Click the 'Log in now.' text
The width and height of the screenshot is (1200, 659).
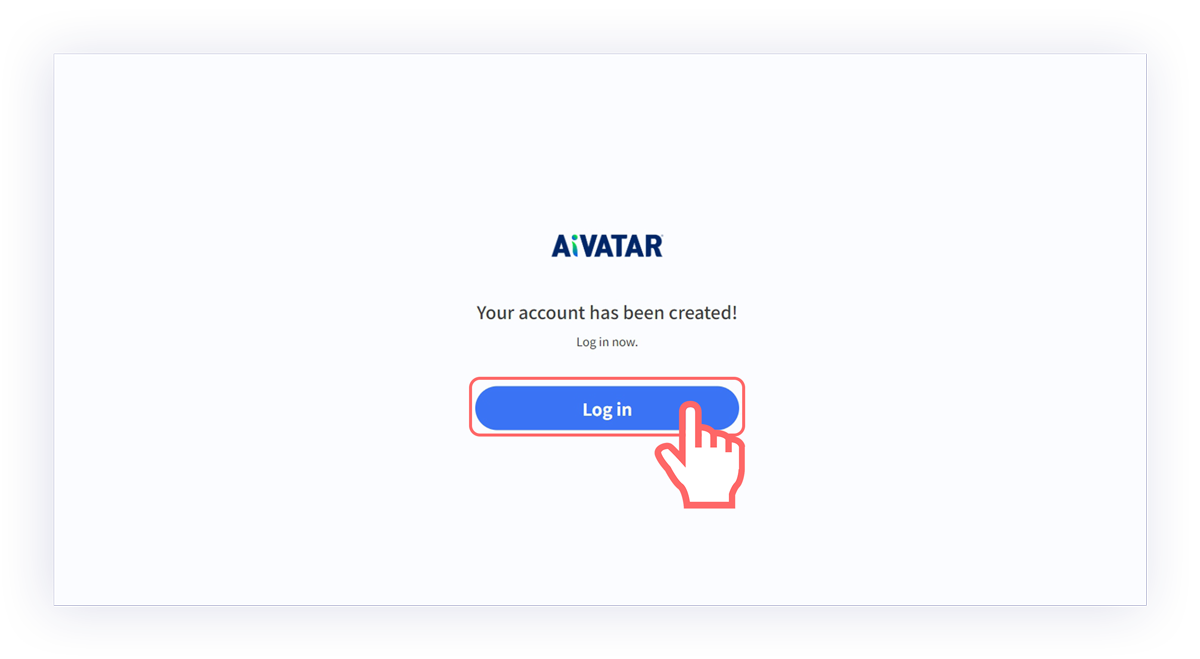(607, 342)
